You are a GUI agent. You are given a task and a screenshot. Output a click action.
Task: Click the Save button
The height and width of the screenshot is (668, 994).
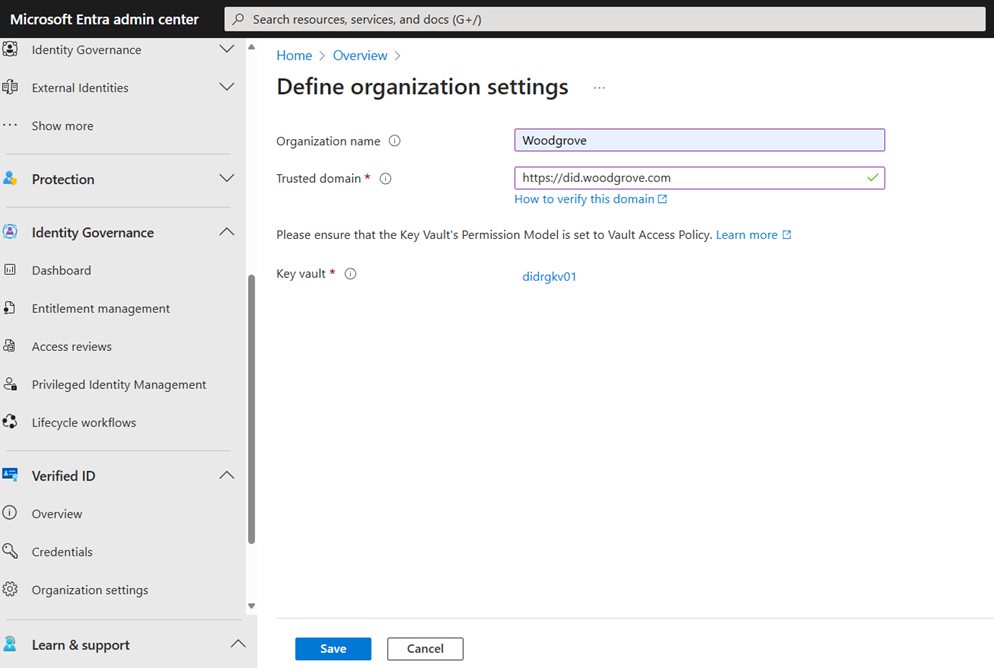pos(333,648)
